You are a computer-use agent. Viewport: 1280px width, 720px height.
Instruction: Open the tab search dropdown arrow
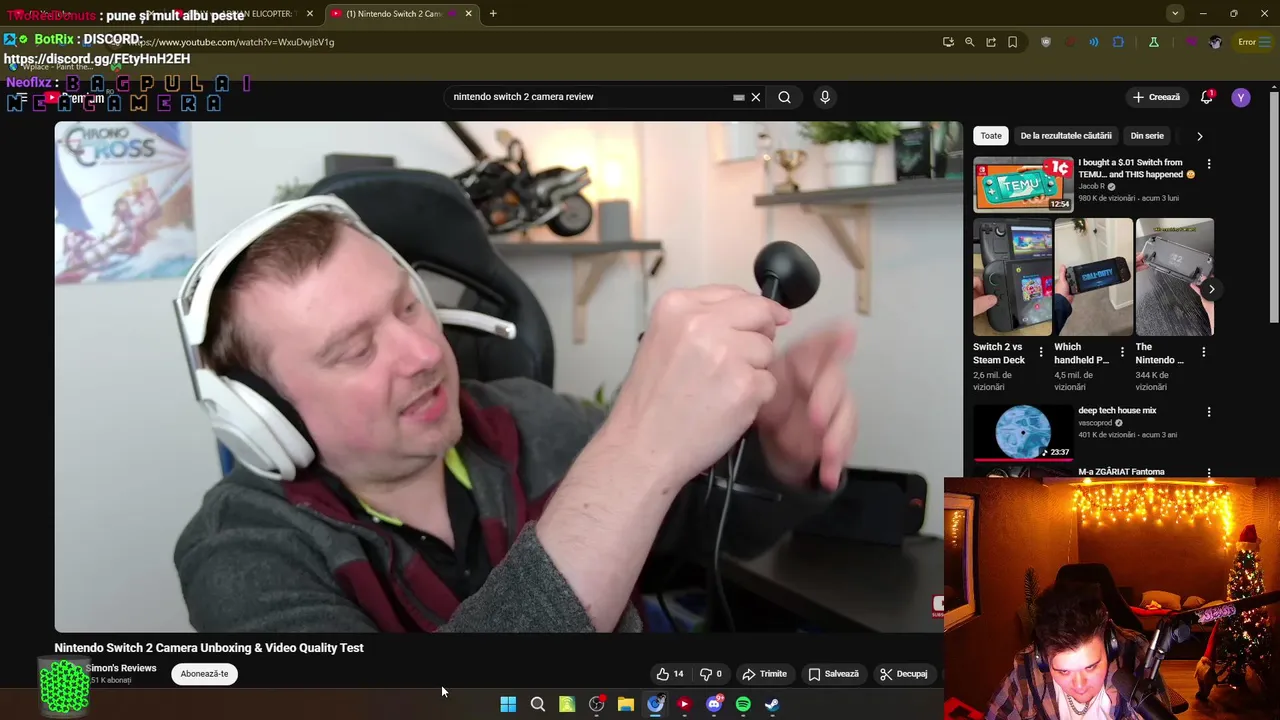1175,14
